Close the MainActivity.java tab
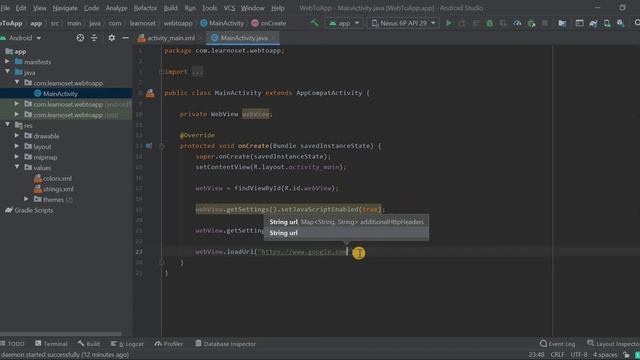The height and width of the screenshot is (360, 640). coord(273,38)
